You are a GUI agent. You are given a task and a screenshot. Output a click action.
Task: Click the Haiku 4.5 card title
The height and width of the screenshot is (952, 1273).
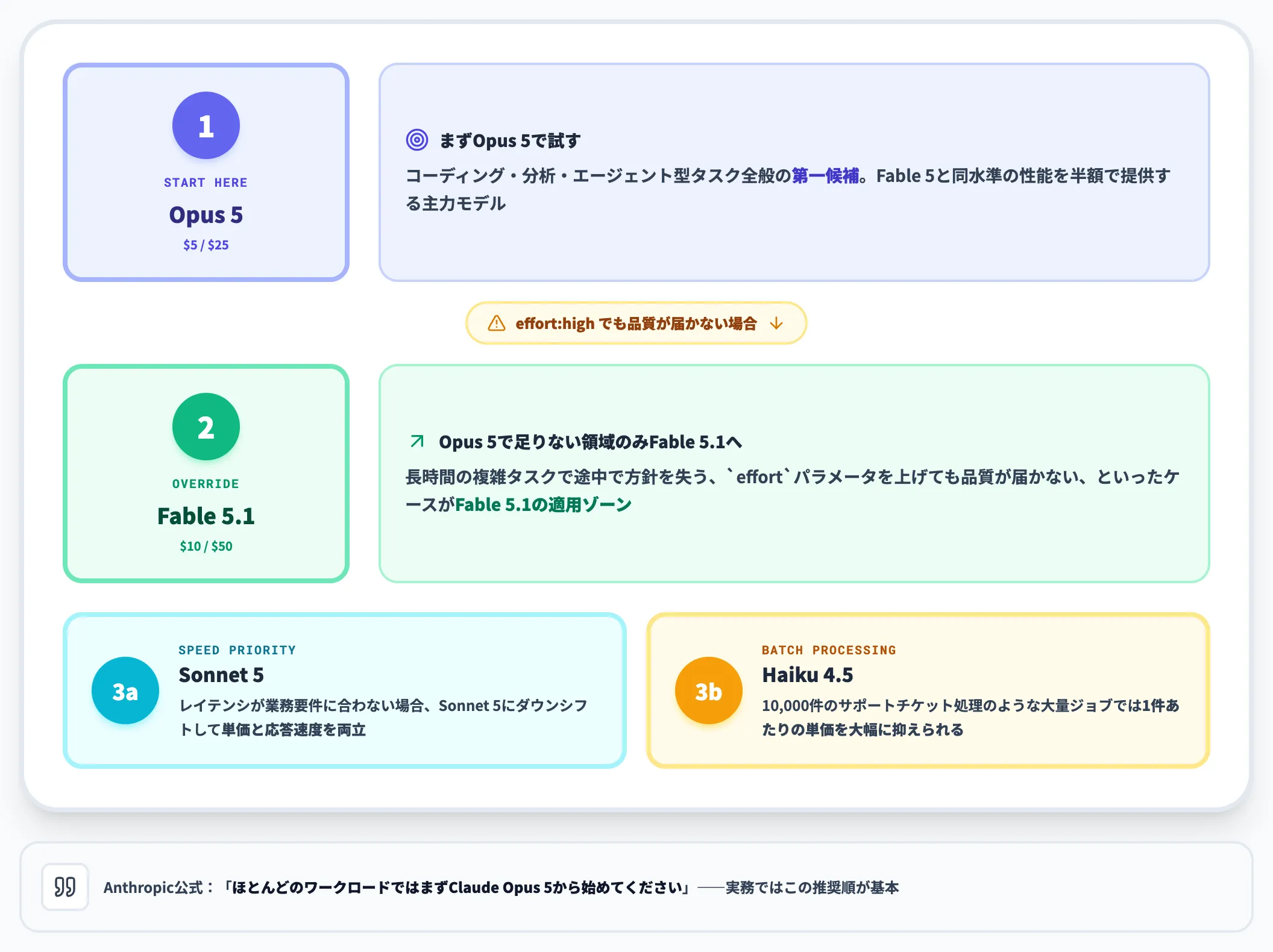click(x=808, y=675)
